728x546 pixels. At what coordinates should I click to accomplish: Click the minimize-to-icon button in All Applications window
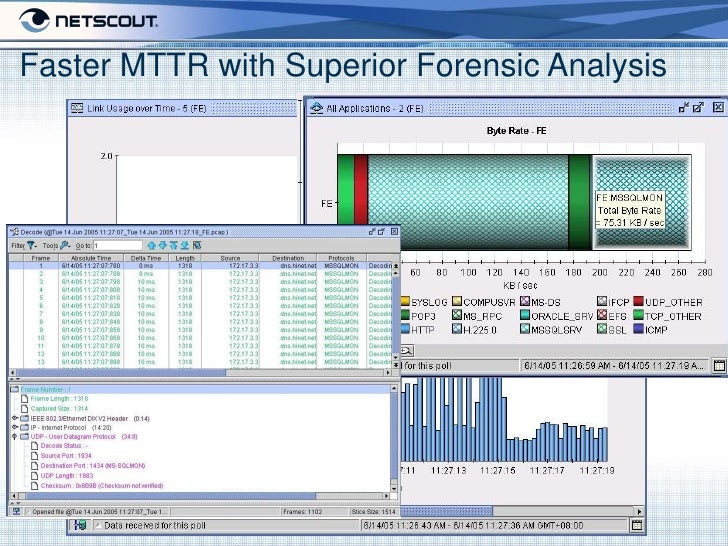(x=683, y=108)
